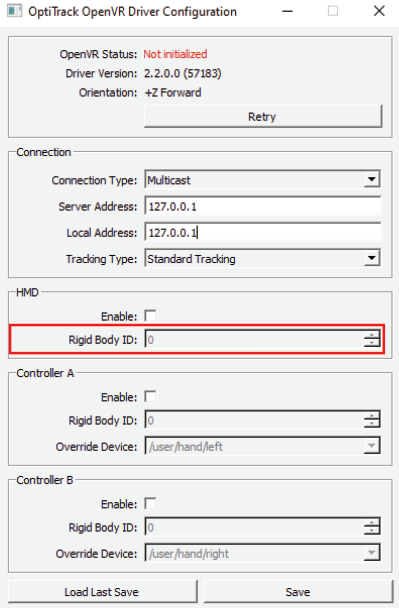Decrement the HMD Rigid Body ID spinner

click(372, 344)
